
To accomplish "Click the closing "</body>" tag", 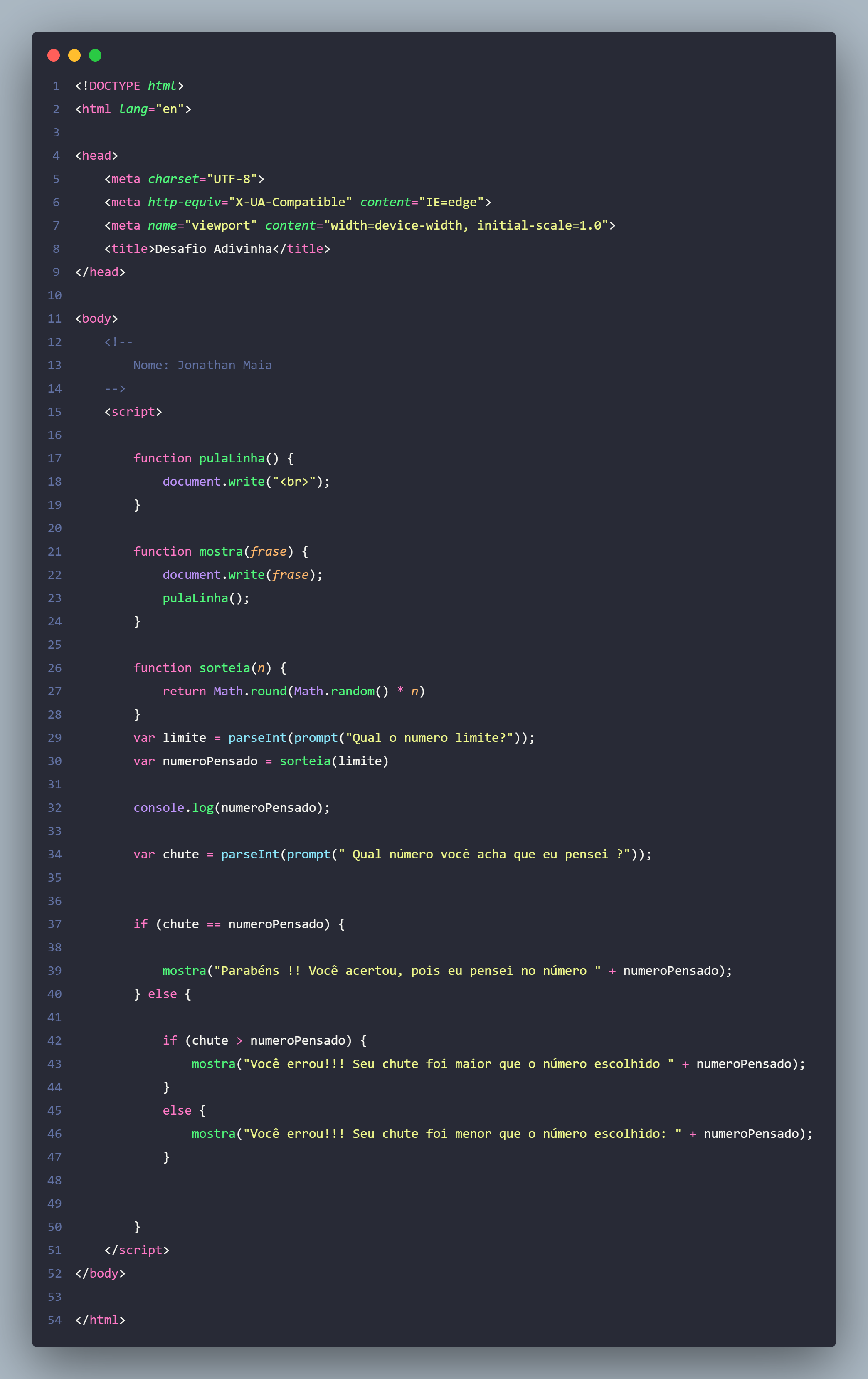I will point(100,1274).
